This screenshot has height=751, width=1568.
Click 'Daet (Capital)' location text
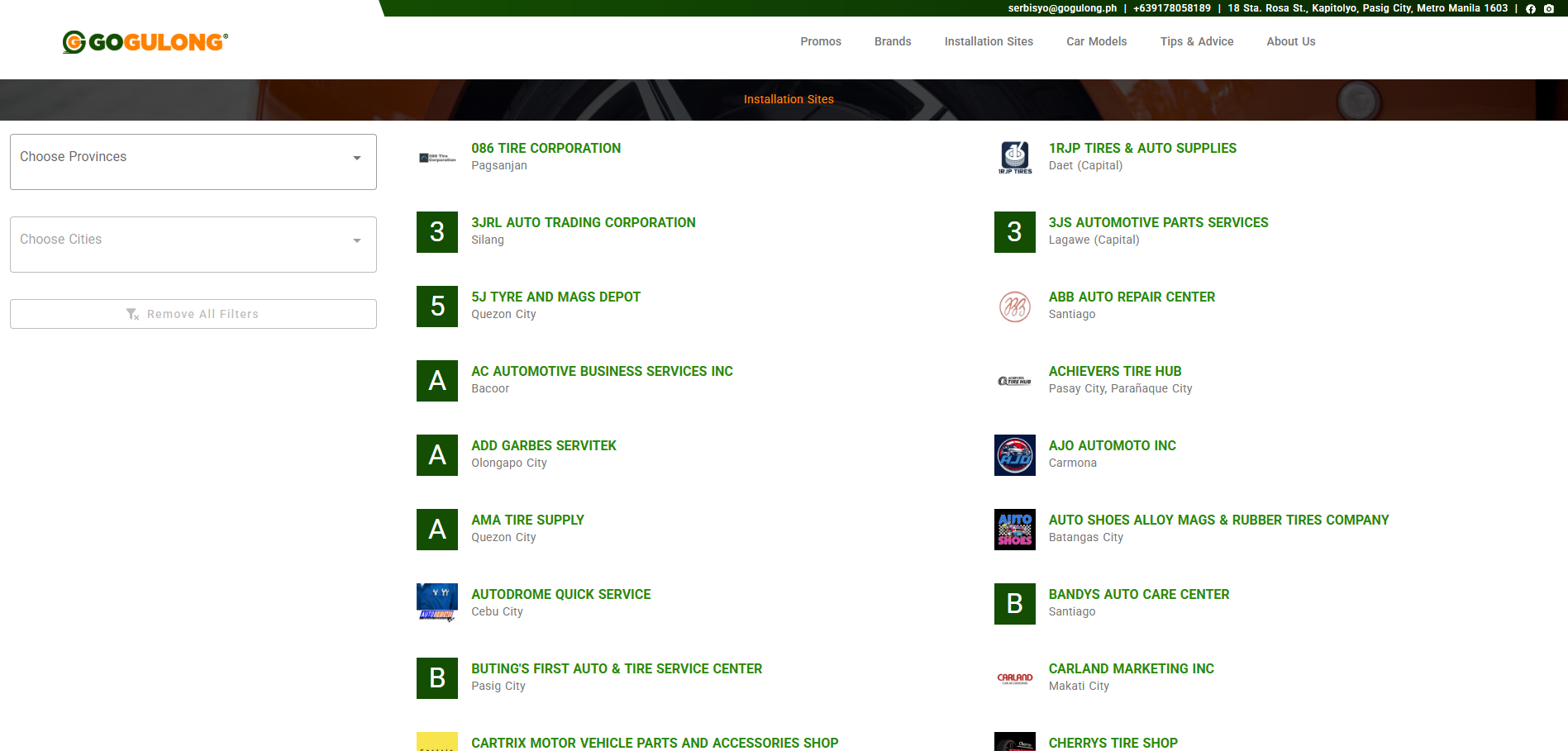click(1085, 165)
